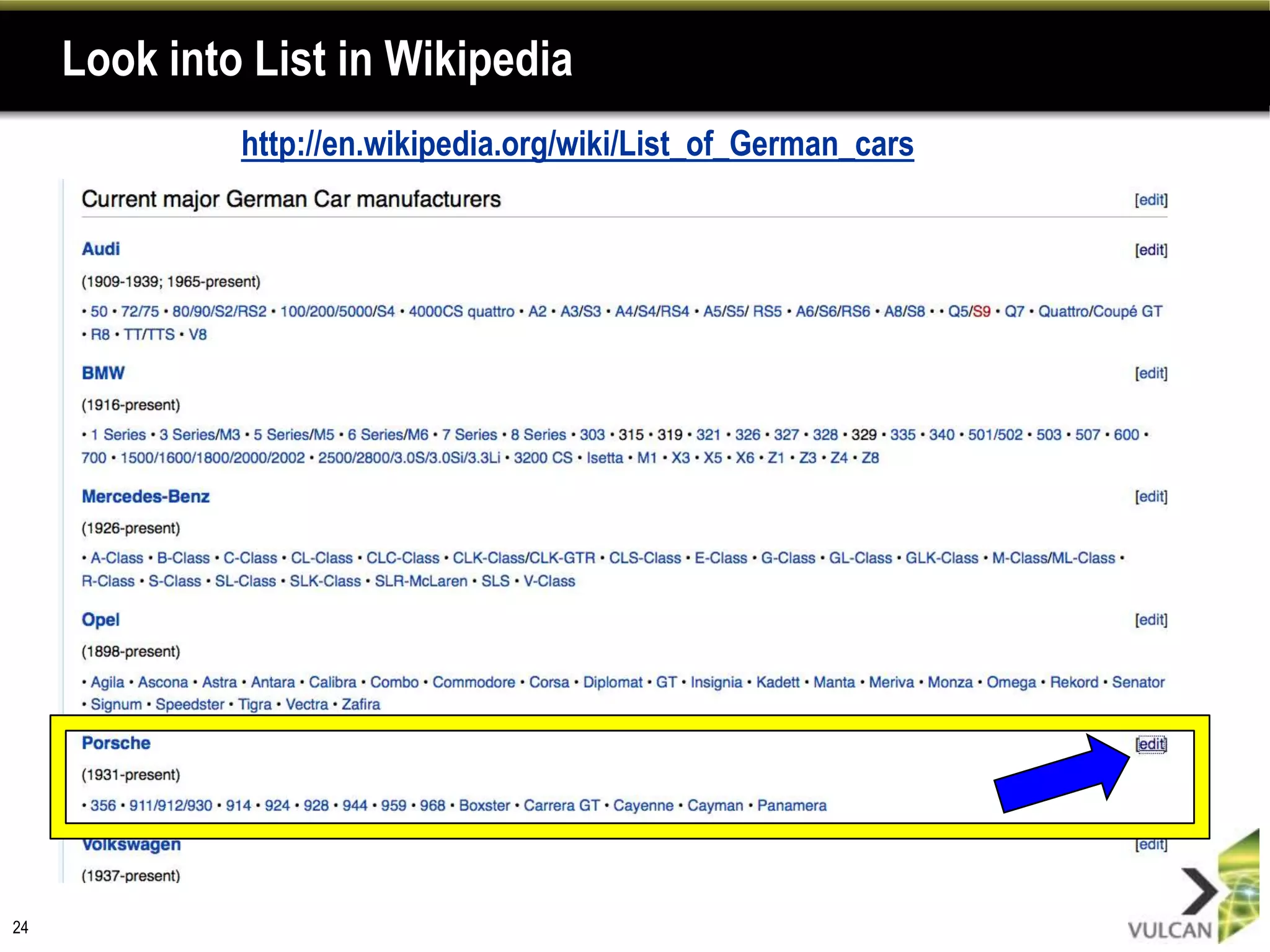Open the SLR-McLaren link
The image size is (1270, 952).
pos(421,581)
